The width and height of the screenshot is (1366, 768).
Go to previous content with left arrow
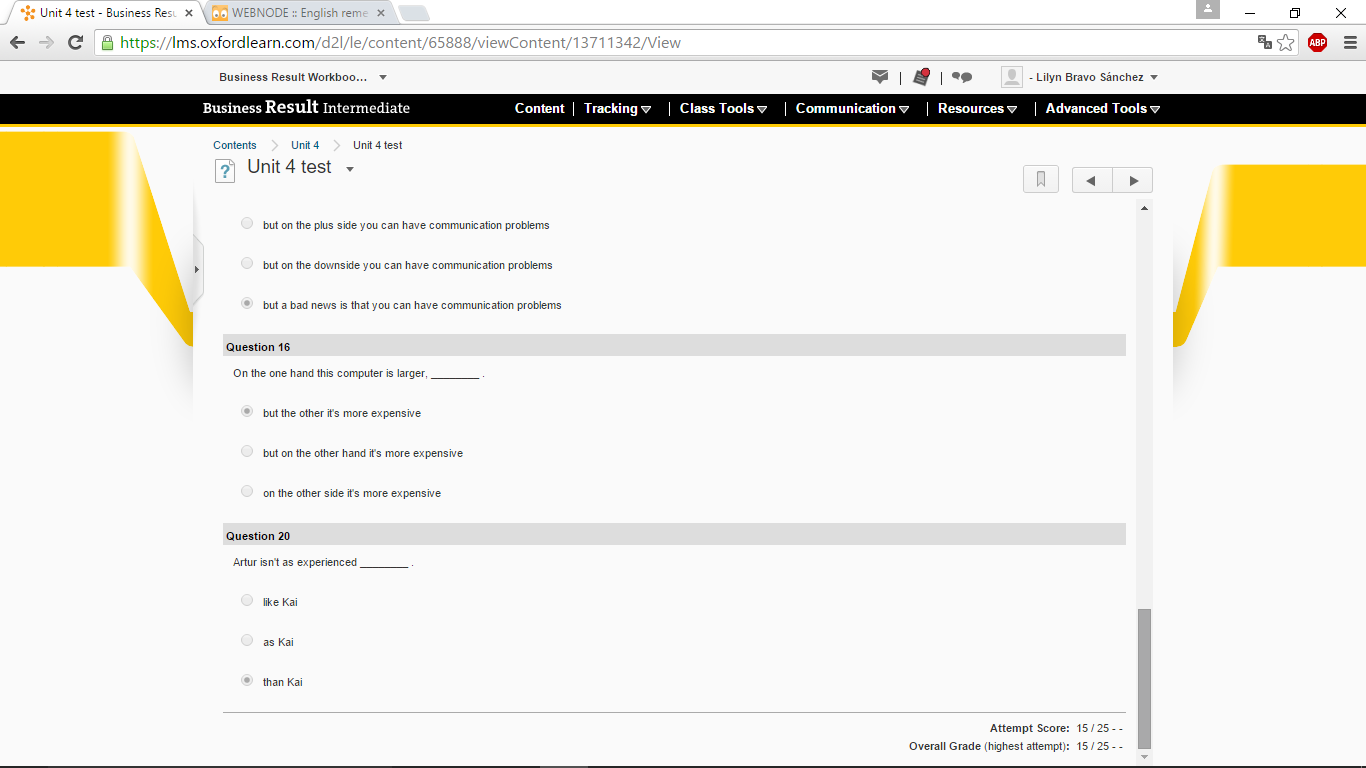coord(1092,180)
